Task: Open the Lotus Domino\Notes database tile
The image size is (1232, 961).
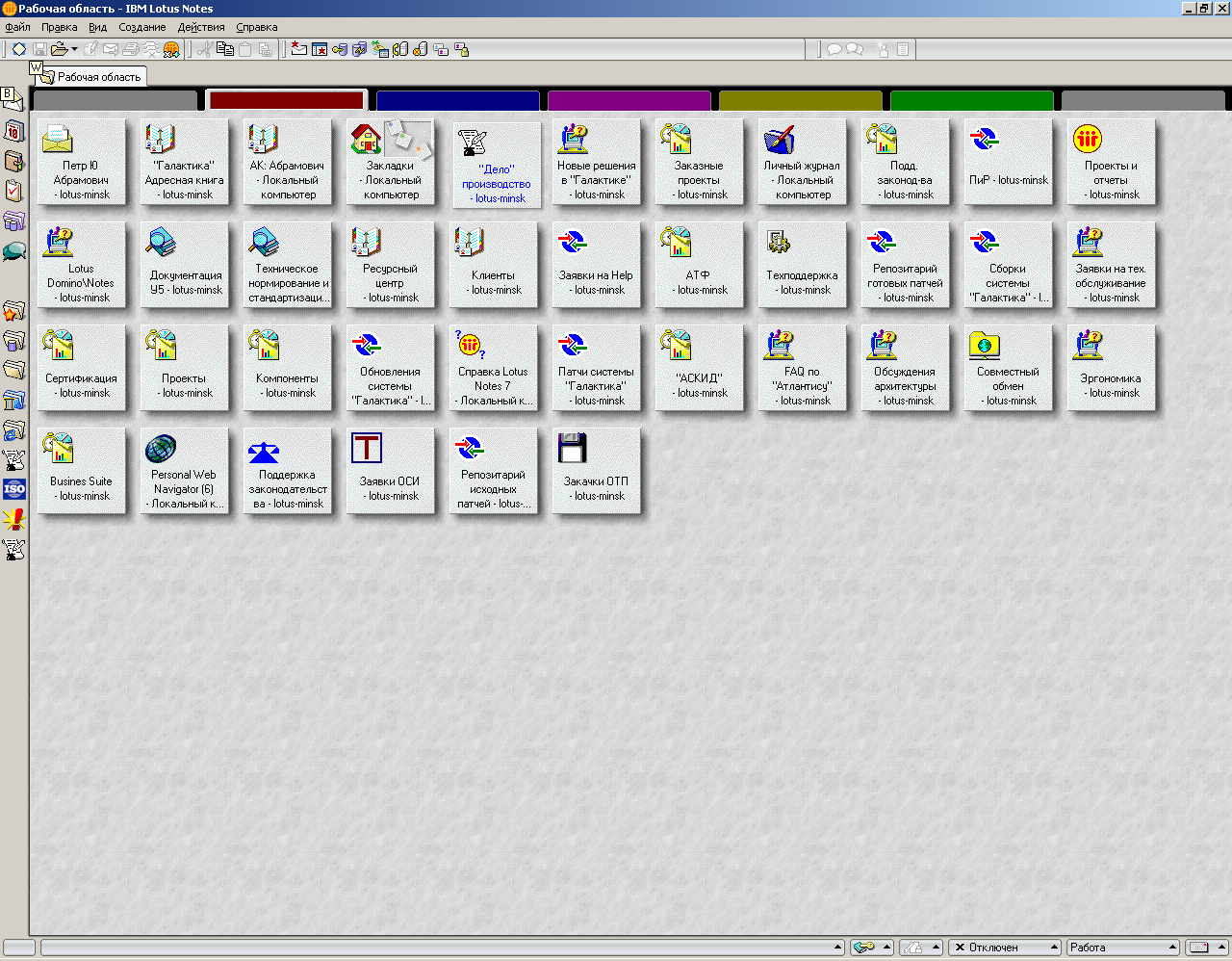Action: (x=82, y=265)
